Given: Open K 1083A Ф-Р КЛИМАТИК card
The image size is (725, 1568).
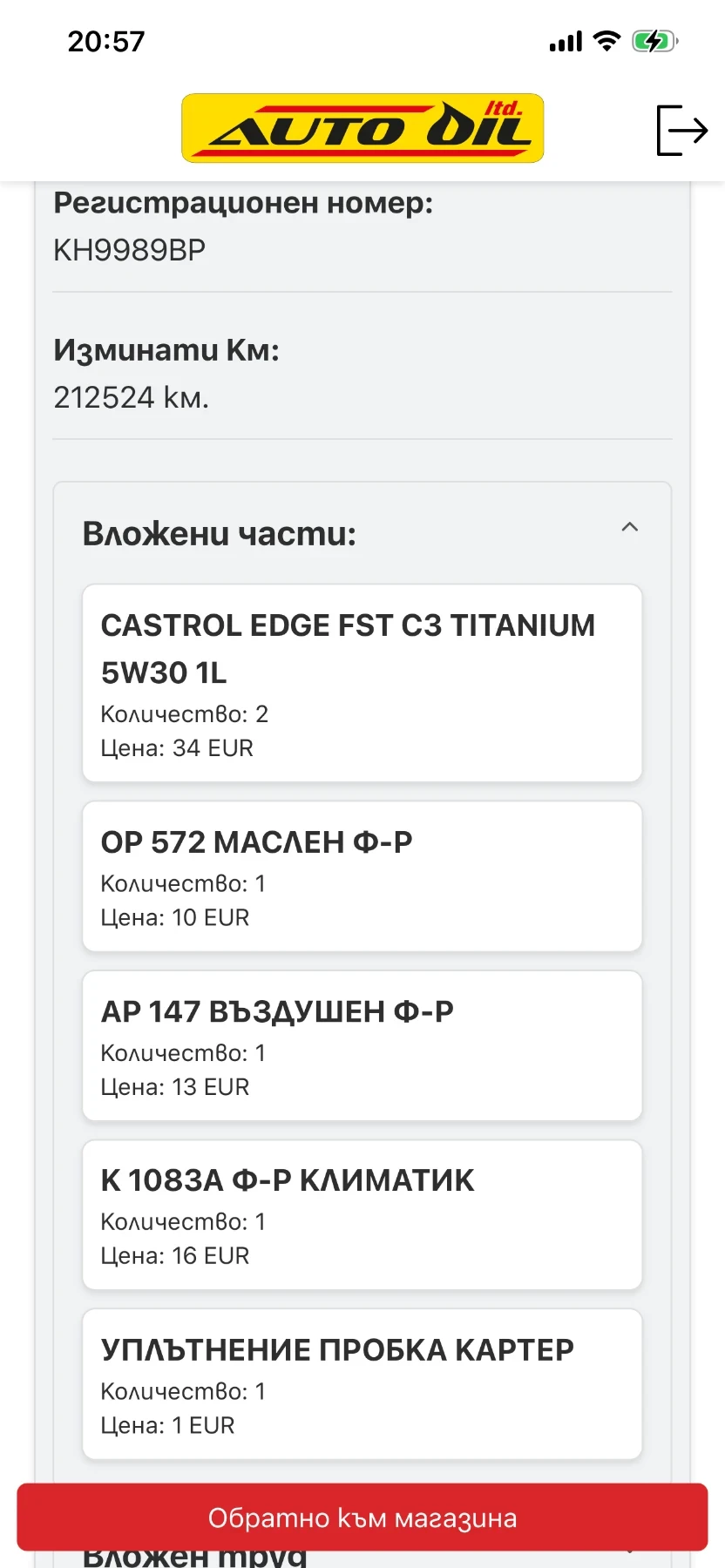Looking at the screenshot, I should point(362,1215).
